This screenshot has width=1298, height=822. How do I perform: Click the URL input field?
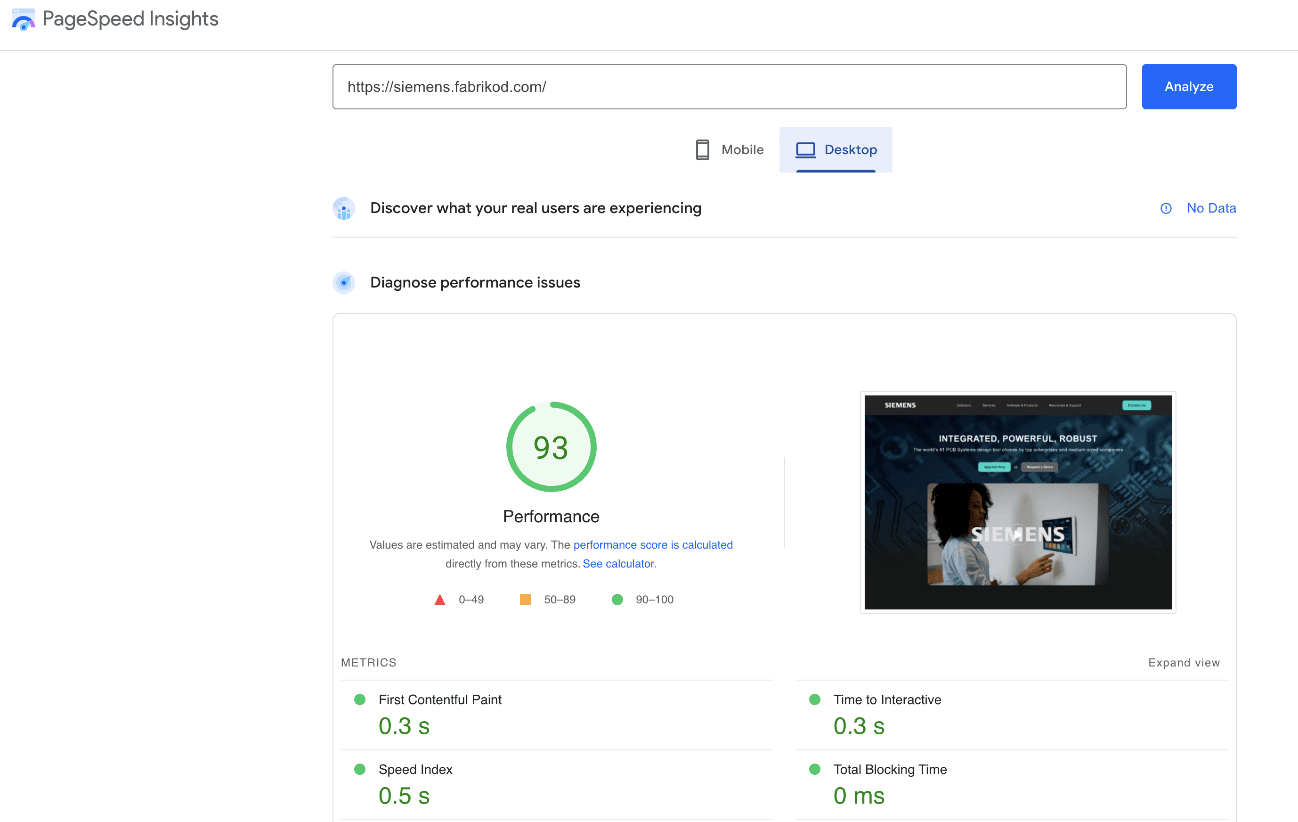(729, 87)
